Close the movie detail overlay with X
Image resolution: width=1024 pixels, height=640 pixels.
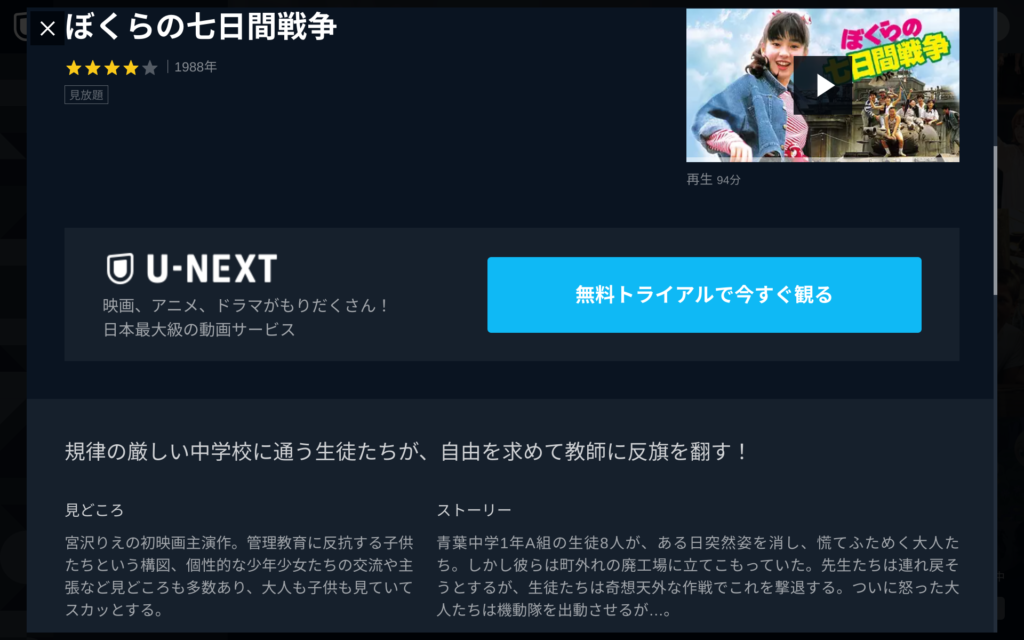coord(47,29)
